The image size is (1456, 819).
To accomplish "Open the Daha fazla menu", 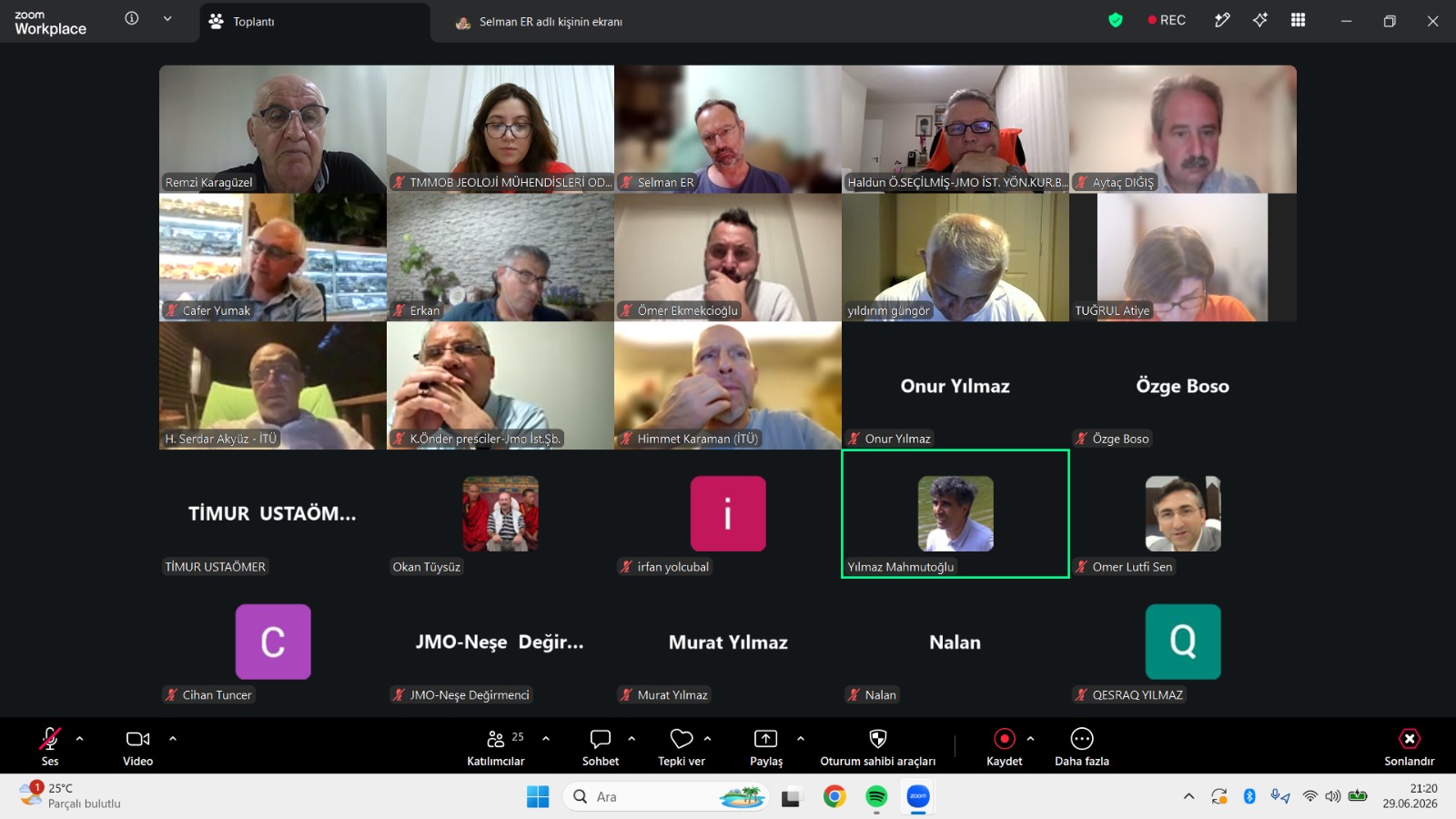I will pos(1082,747).
